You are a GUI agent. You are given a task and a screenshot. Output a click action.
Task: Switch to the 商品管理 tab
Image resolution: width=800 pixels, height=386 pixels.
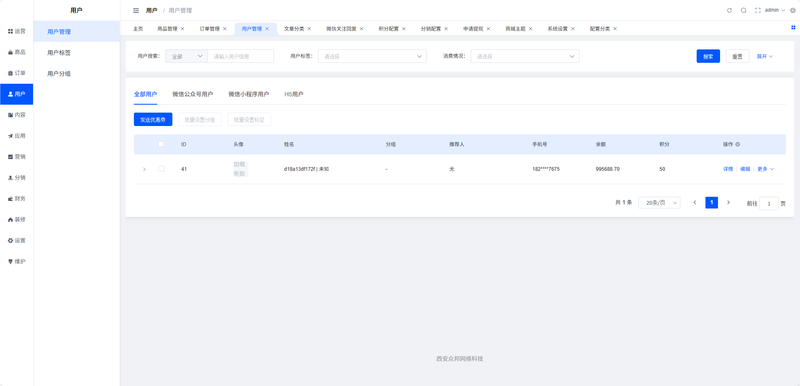(x=167, y=29)
